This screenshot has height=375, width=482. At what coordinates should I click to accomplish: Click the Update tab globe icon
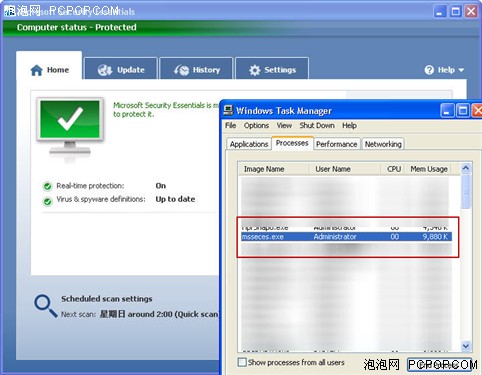click(x=105, y=70)
